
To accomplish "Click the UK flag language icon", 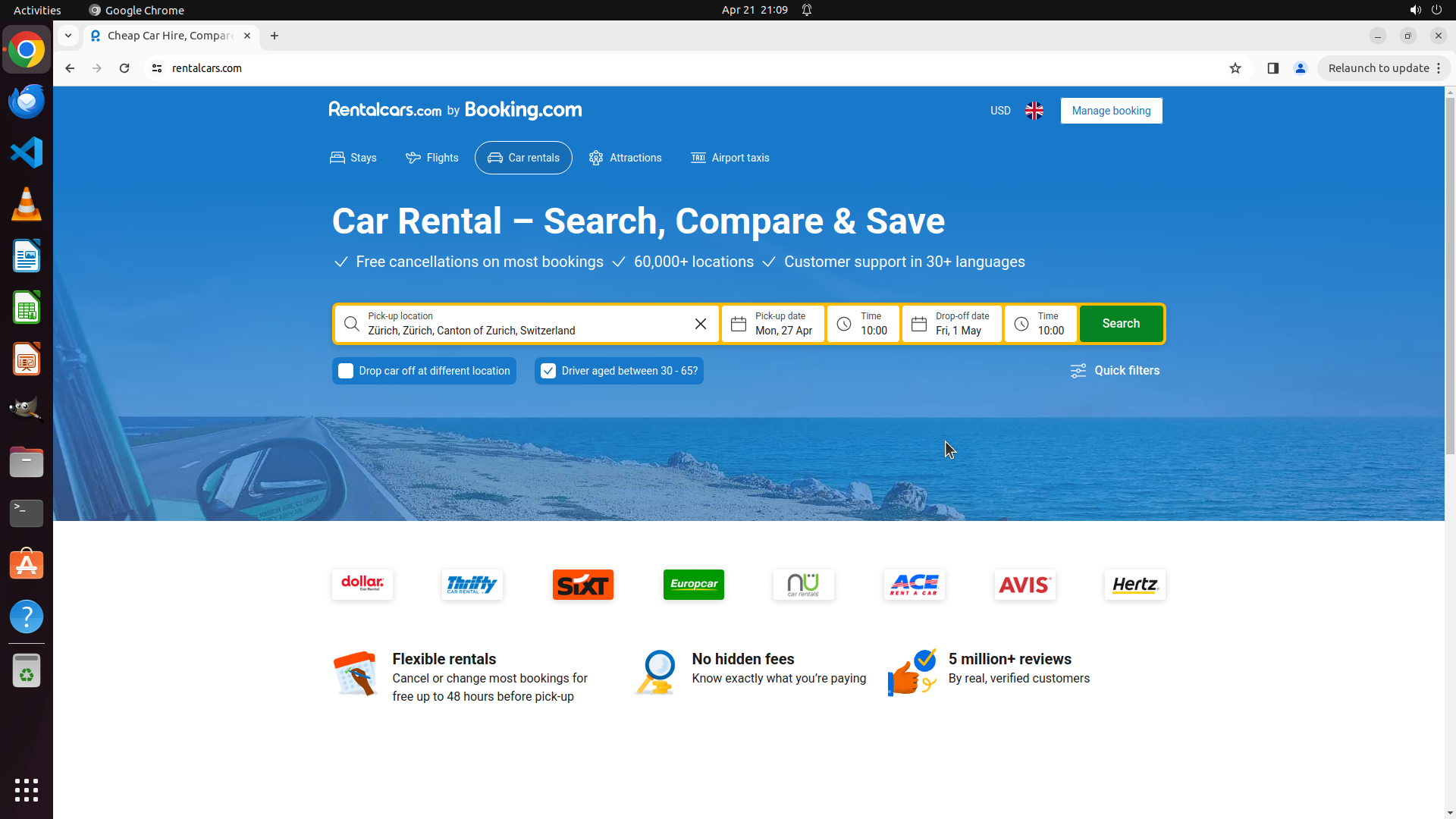I will click(1034, 111).
